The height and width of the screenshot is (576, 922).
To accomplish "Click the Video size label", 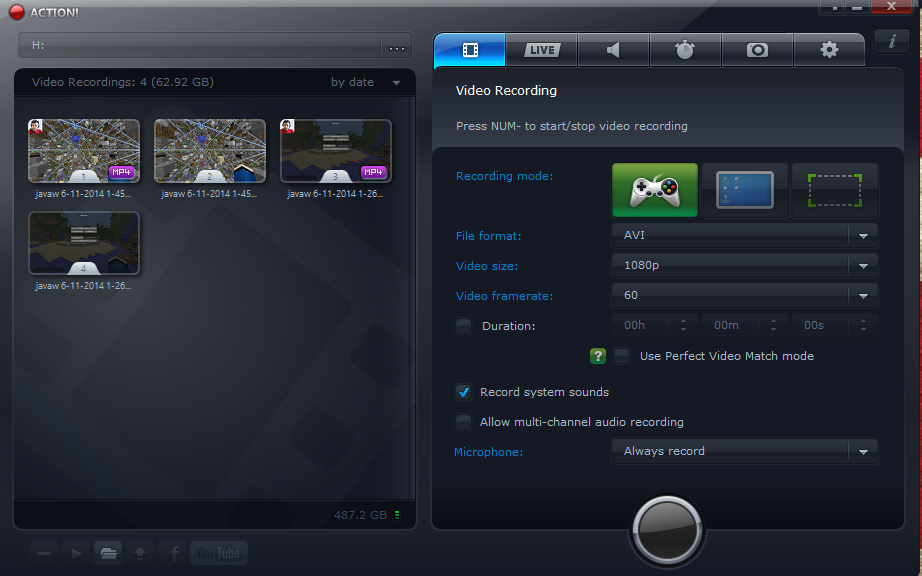I will pyautogui.click(x=487, y=266).
